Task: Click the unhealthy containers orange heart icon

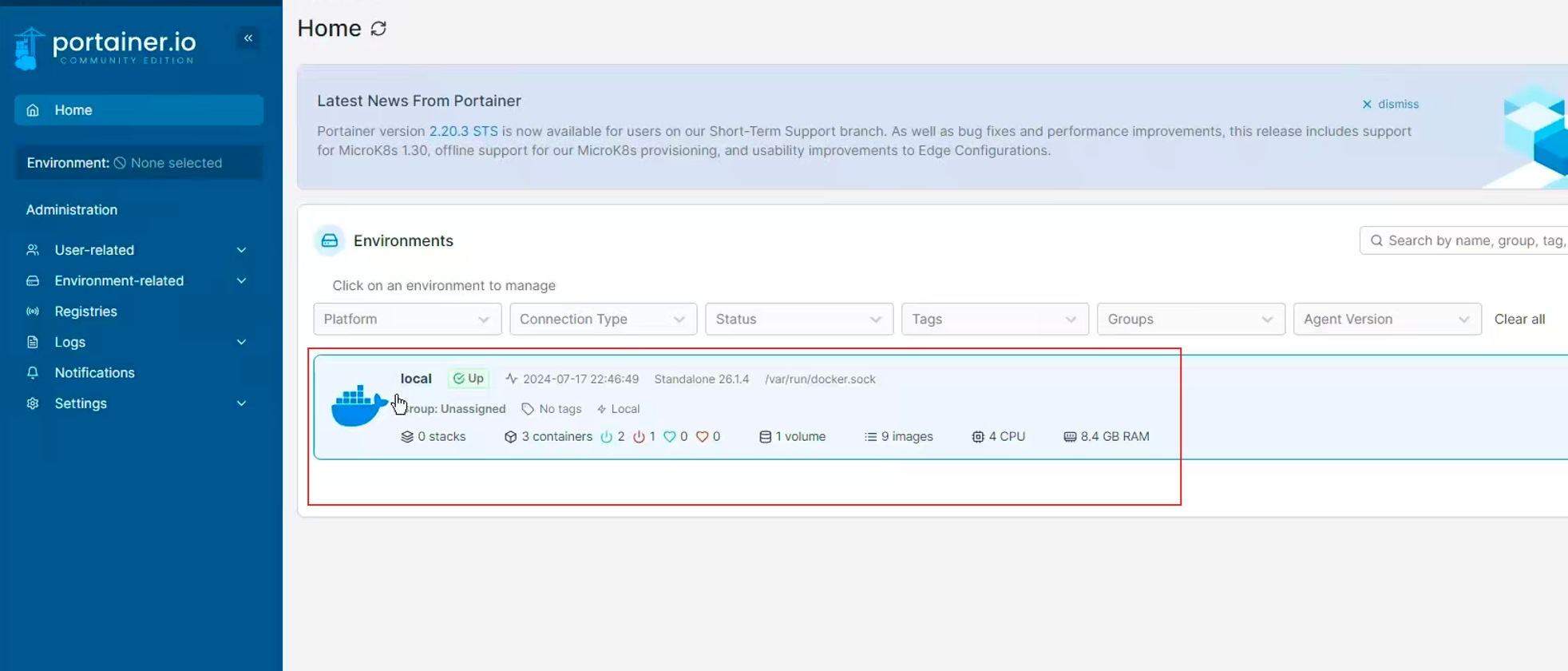Action: (x=703, y=437)
